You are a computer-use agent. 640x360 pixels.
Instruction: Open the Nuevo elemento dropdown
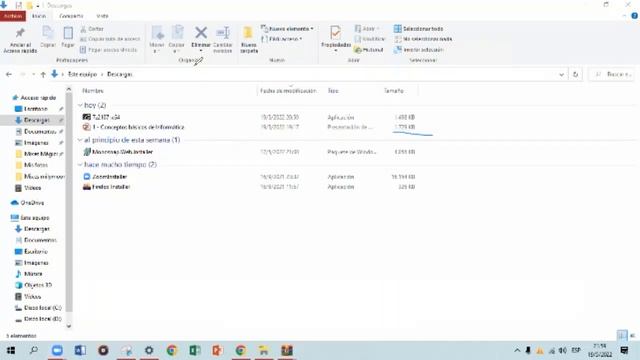(x=287, y=29)
